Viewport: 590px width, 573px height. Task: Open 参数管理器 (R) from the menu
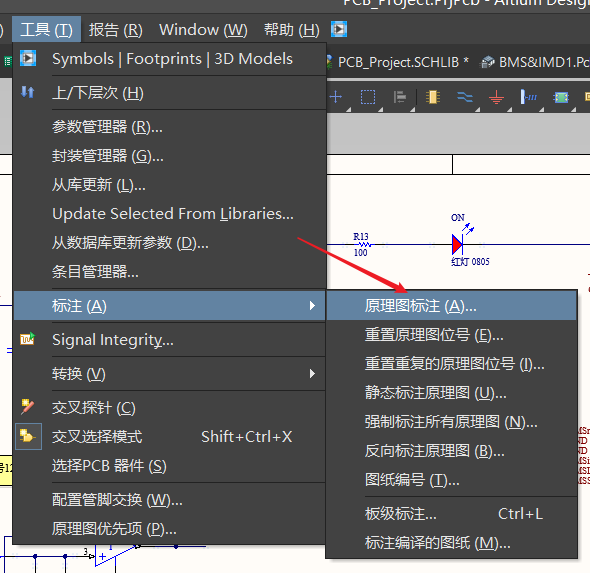(x=170, y=127)
